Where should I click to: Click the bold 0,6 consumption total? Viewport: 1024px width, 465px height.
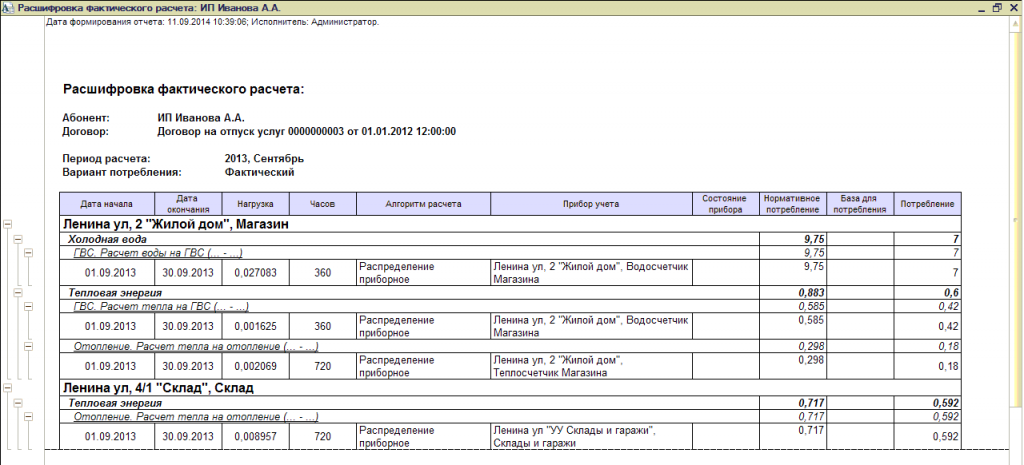927,293
